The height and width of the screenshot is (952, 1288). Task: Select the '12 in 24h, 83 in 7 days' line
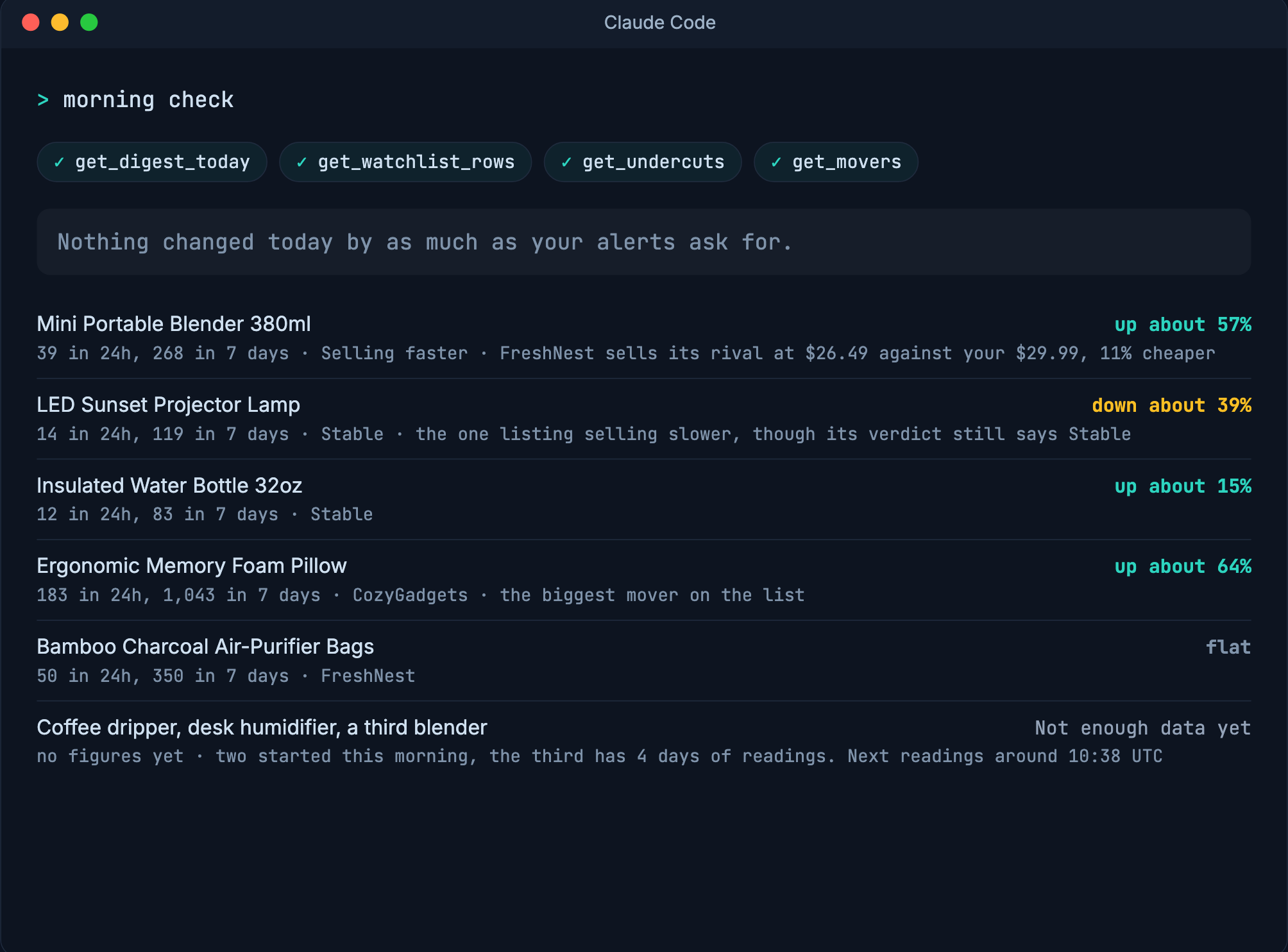[x=205, y=514]
